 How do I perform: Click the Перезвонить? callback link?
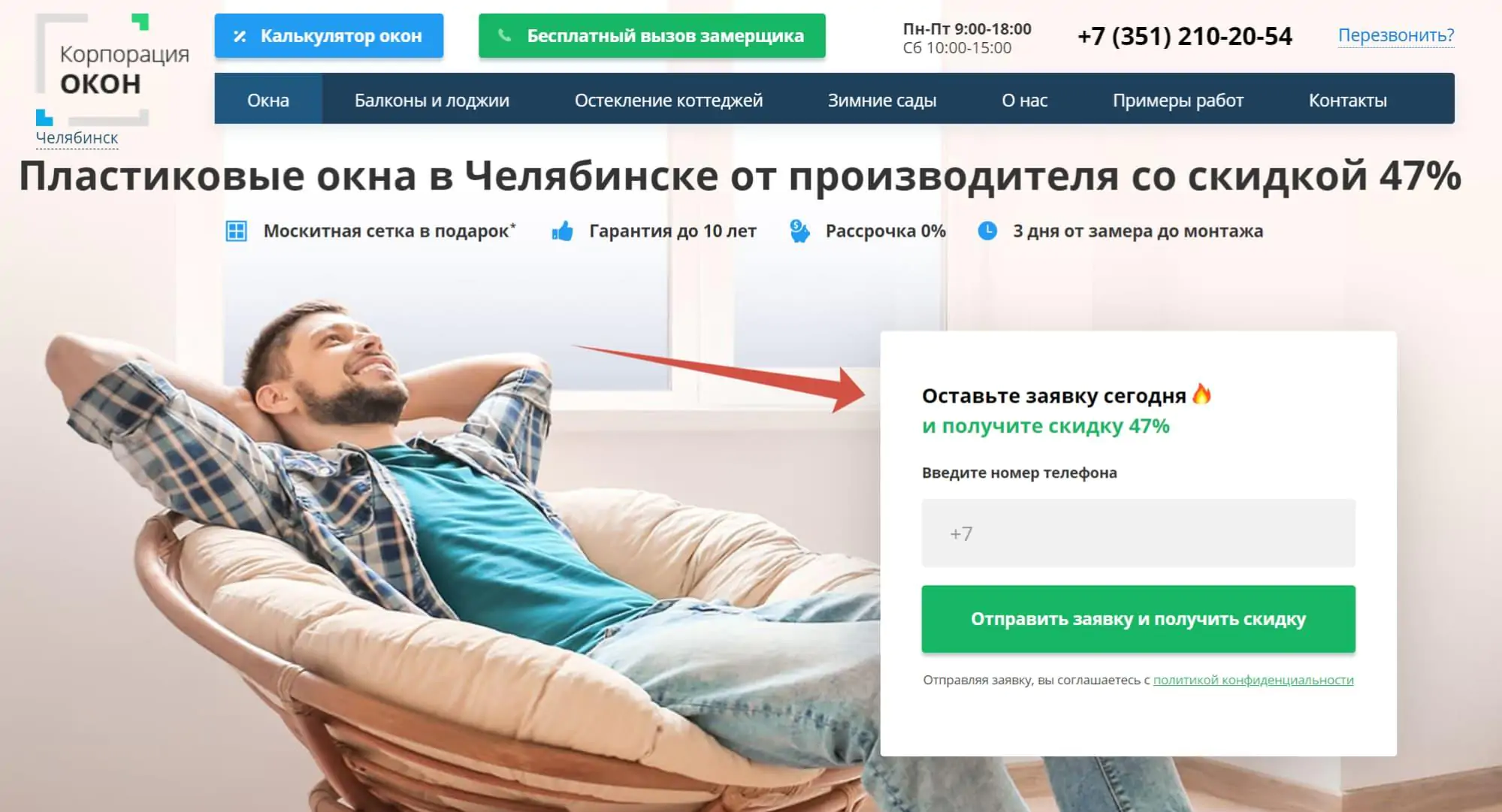1396,35
